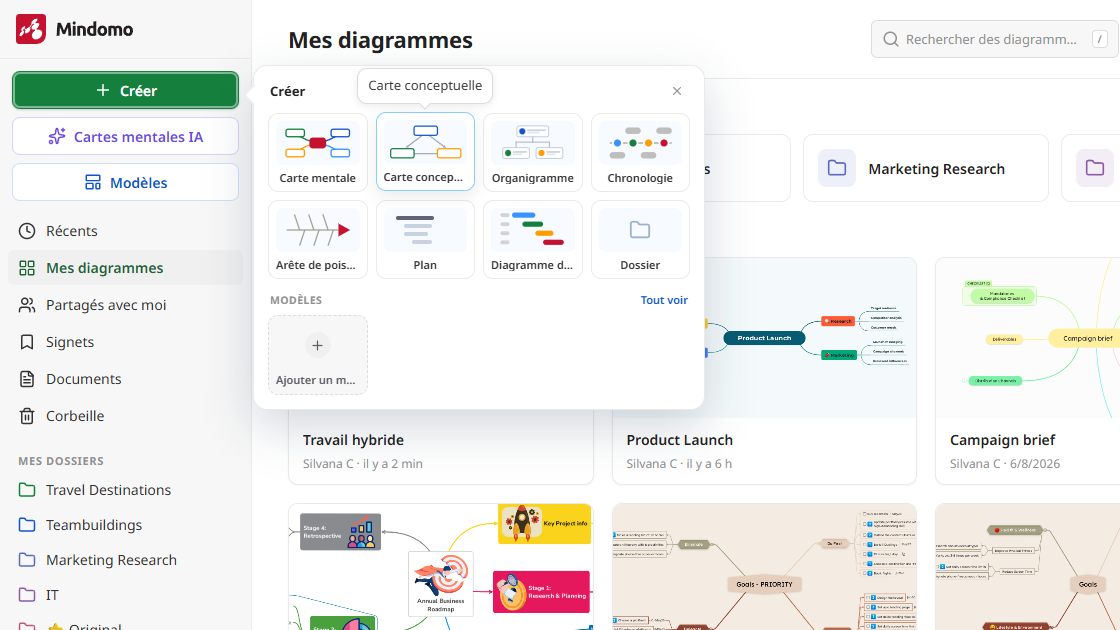1120x630 pixels.
Task: Create an Arête de poisson diagram
Action: [318, 239]
